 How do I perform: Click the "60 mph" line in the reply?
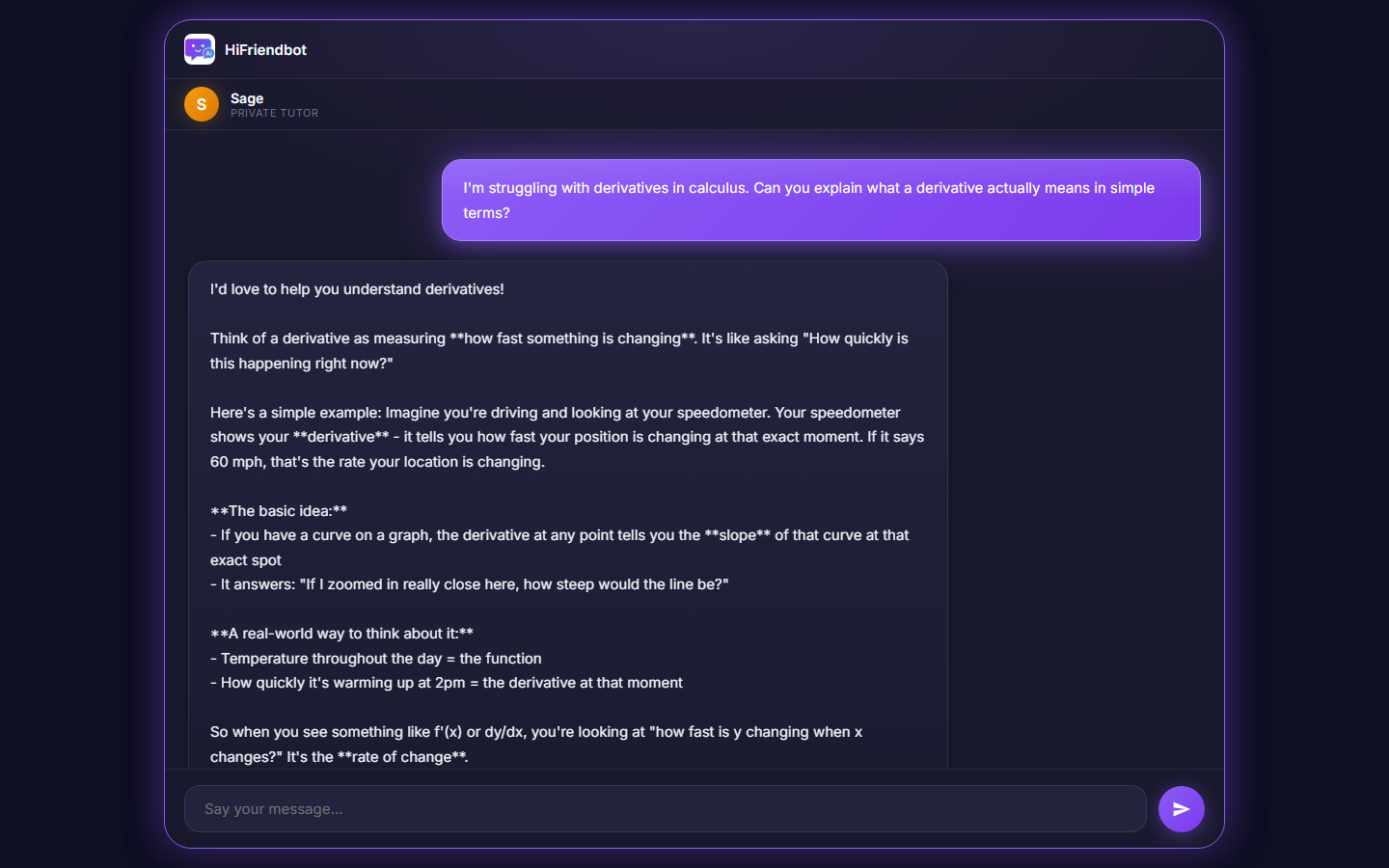(x=377, y=462)
